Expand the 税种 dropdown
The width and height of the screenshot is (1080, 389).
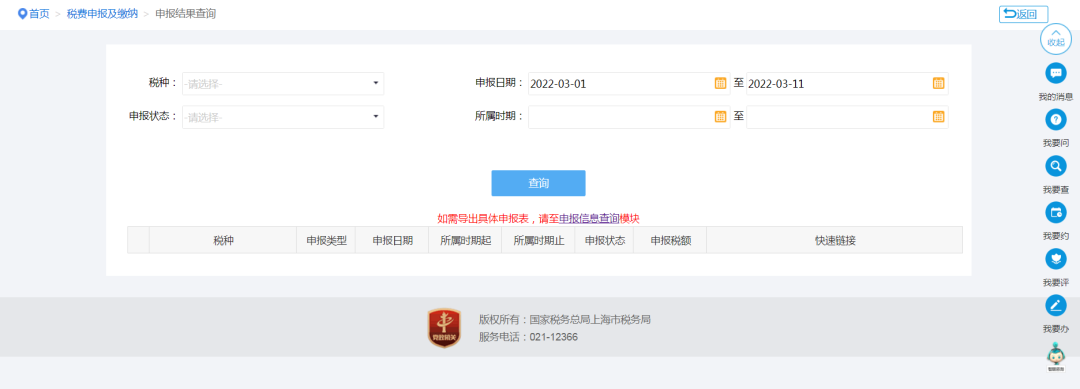coord(283,83)
